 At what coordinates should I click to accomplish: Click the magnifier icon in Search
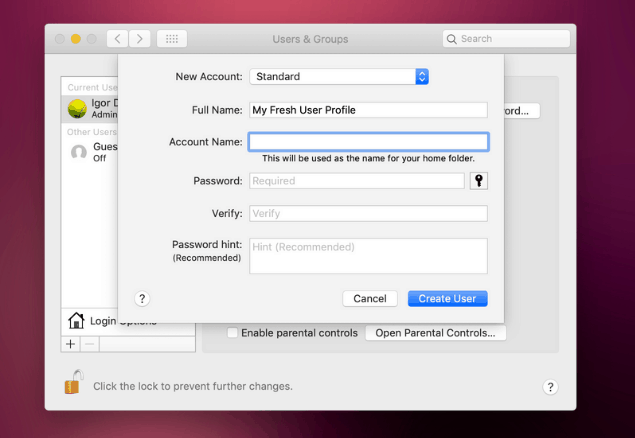coord(451,39)
